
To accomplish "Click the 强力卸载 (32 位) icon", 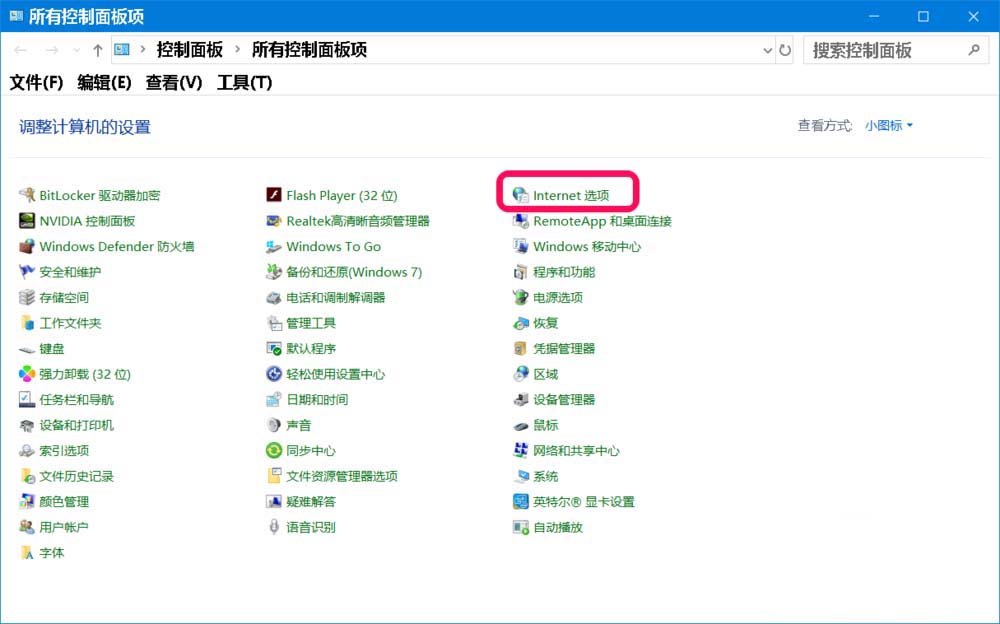I will click(27, 374).
